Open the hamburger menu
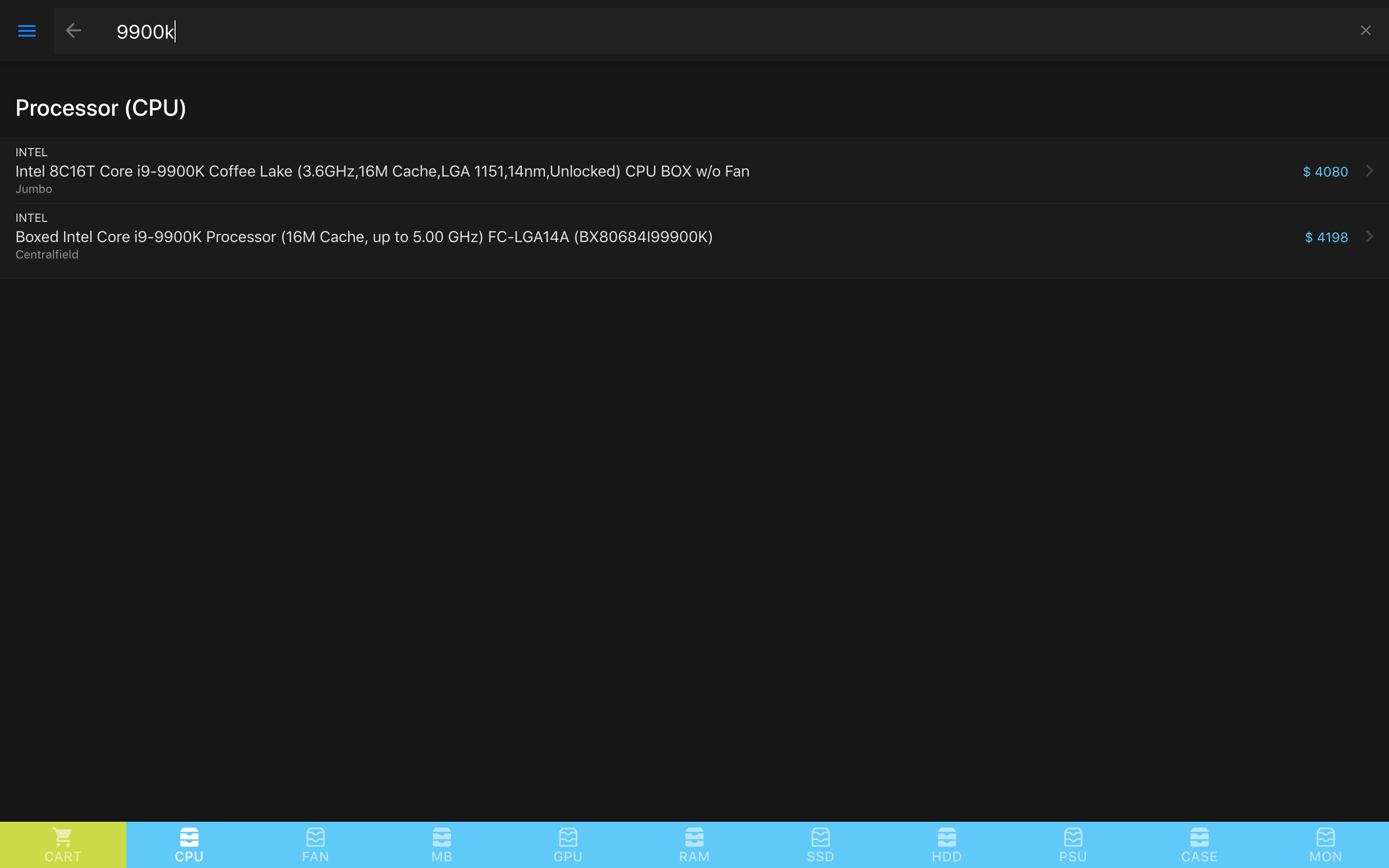Viewport: 1389px width, 868px height. tap(27, 31)
